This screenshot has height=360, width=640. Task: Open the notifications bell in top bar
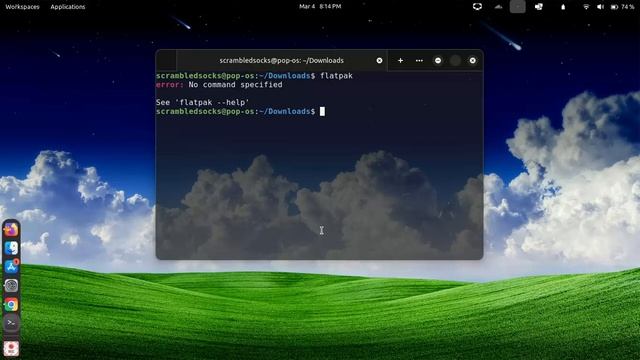coord(563,7)
